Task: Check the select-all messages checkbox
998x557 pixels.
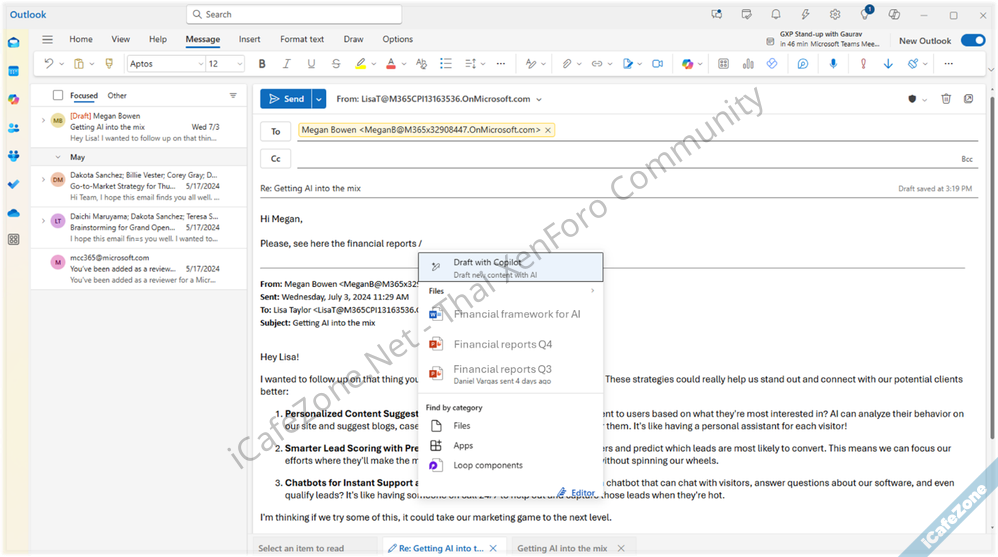Action: tap(57, 96)
